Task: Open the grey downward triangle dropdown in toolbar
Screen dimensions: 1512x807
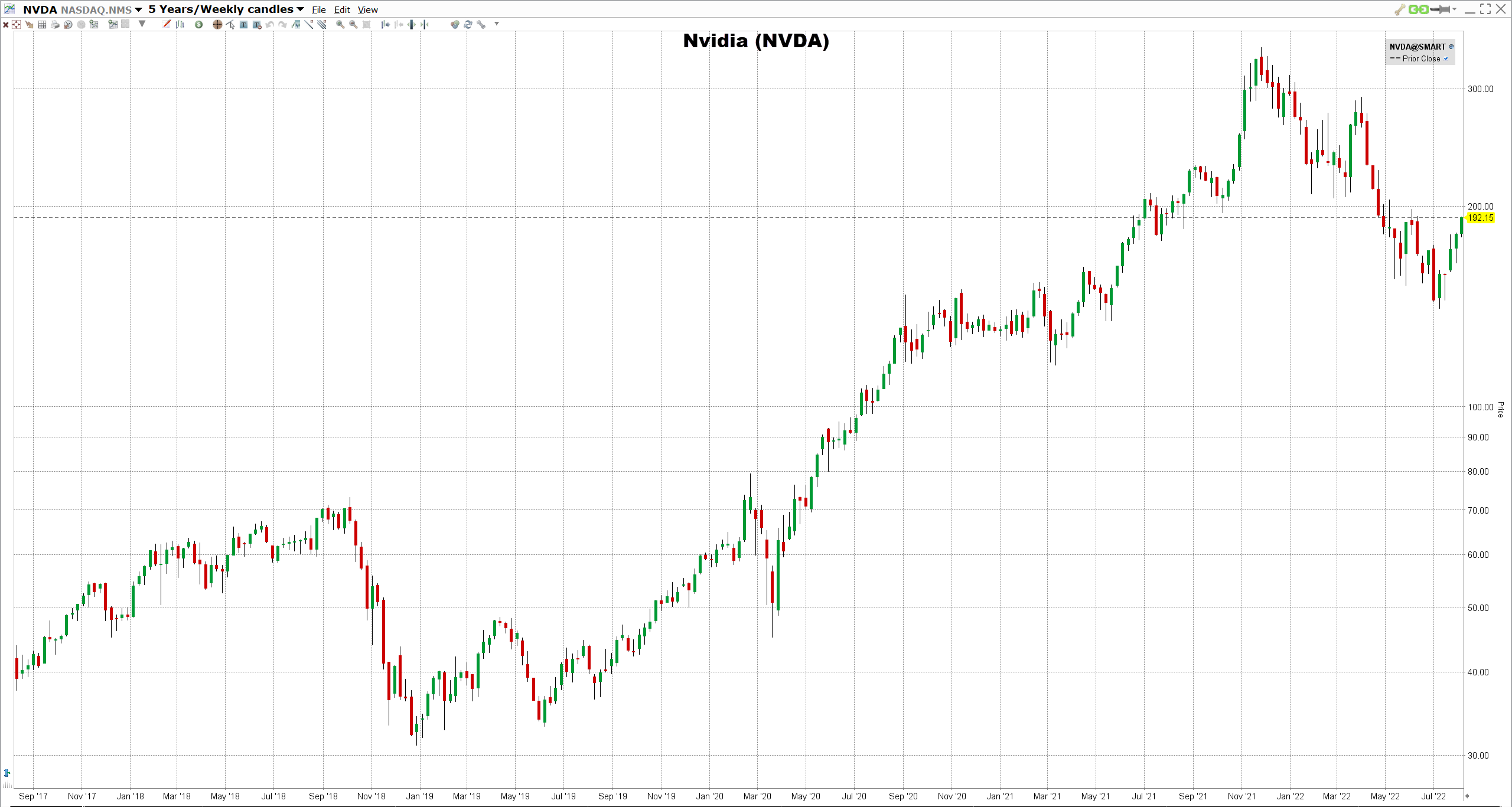Action: point(142,24)
